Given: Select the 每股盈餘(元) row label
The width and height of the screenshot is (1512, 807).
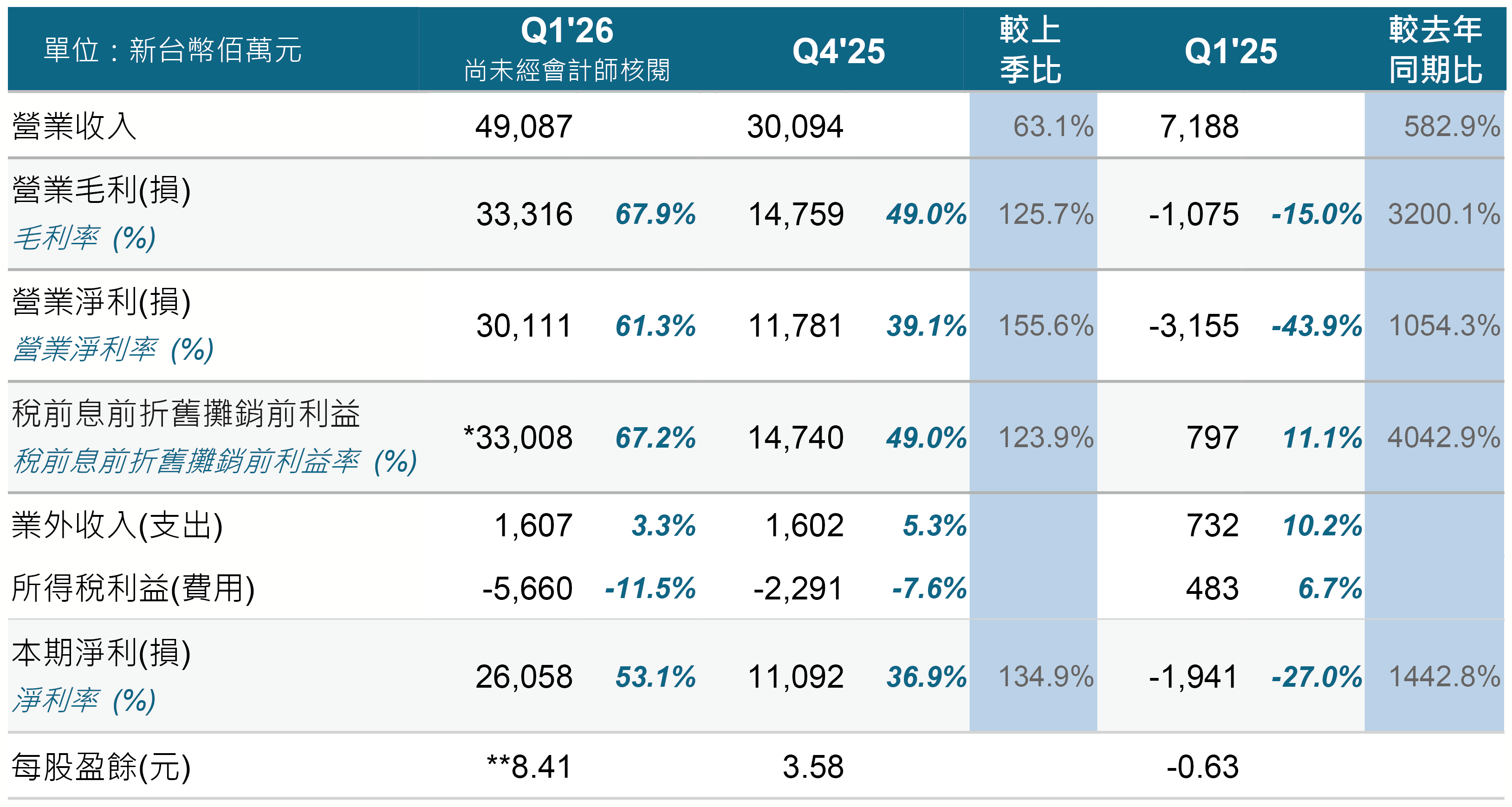Looking at the screenshot, I should [x=102, y=767].
